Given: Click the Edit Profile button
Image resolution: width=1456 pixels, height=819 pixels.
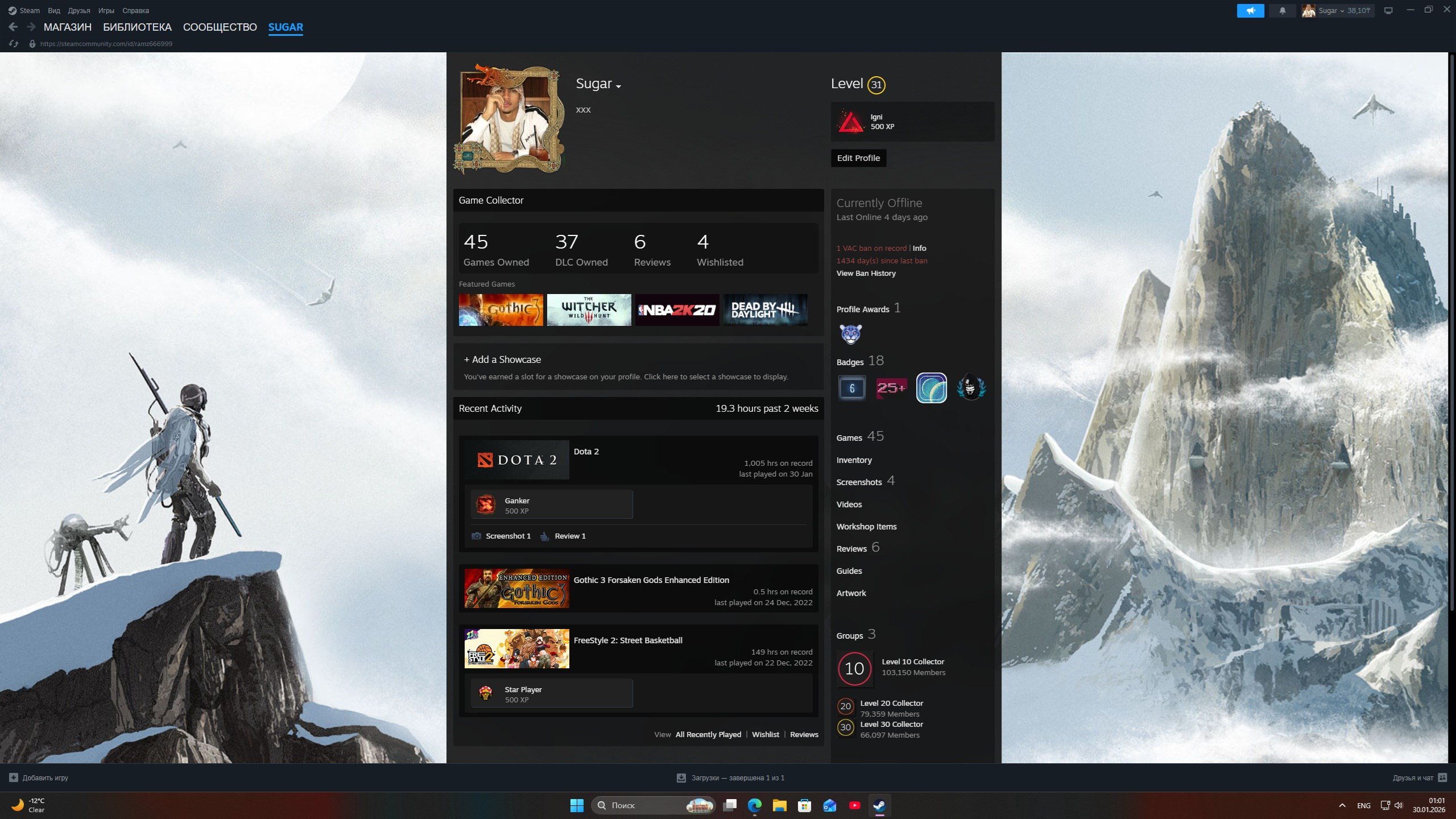Looking at the screenshot, I should click(x=858, y=158).
